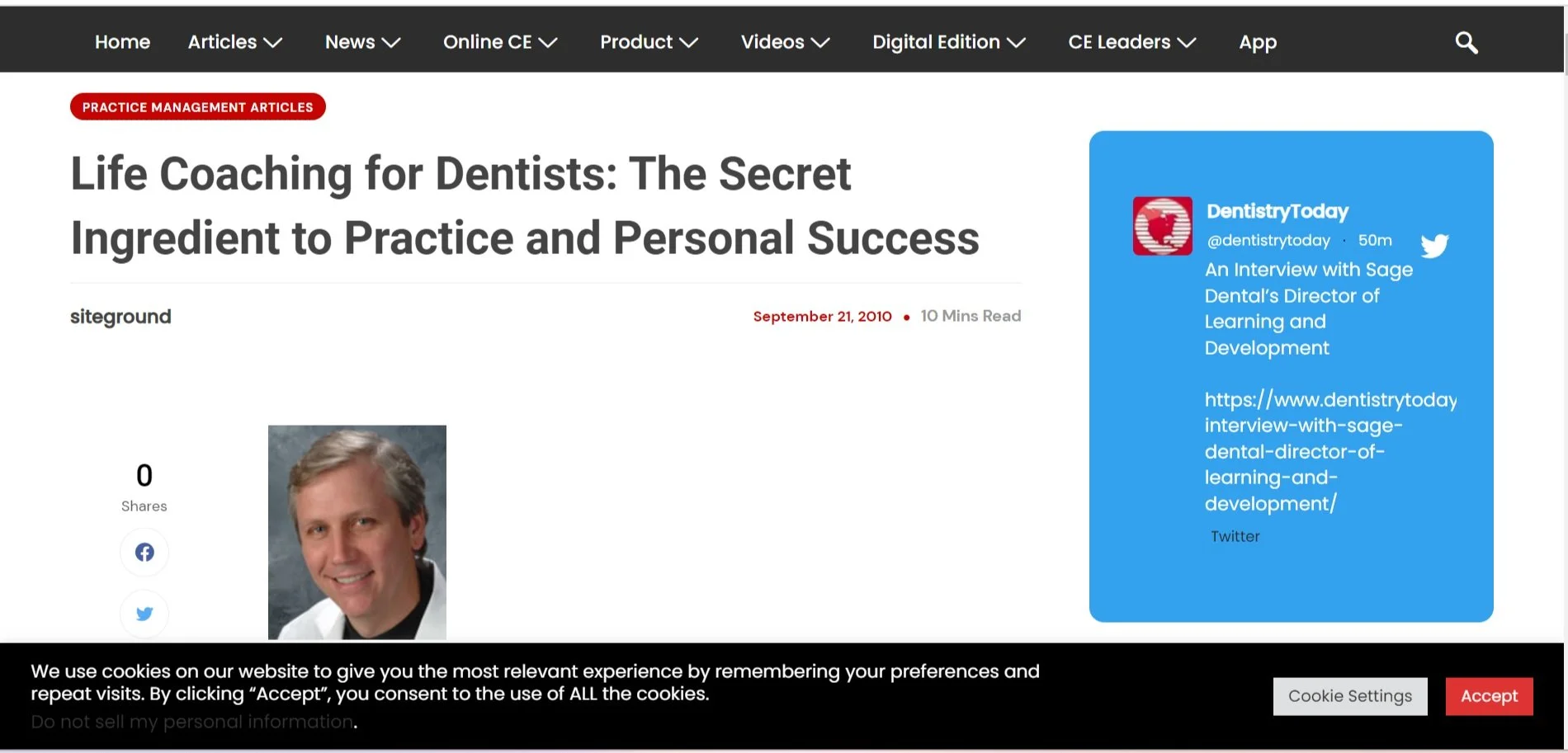Open Cookie Settings
The width and height of the screenshot is (1568, 753).
click(x=1350, y=696)
